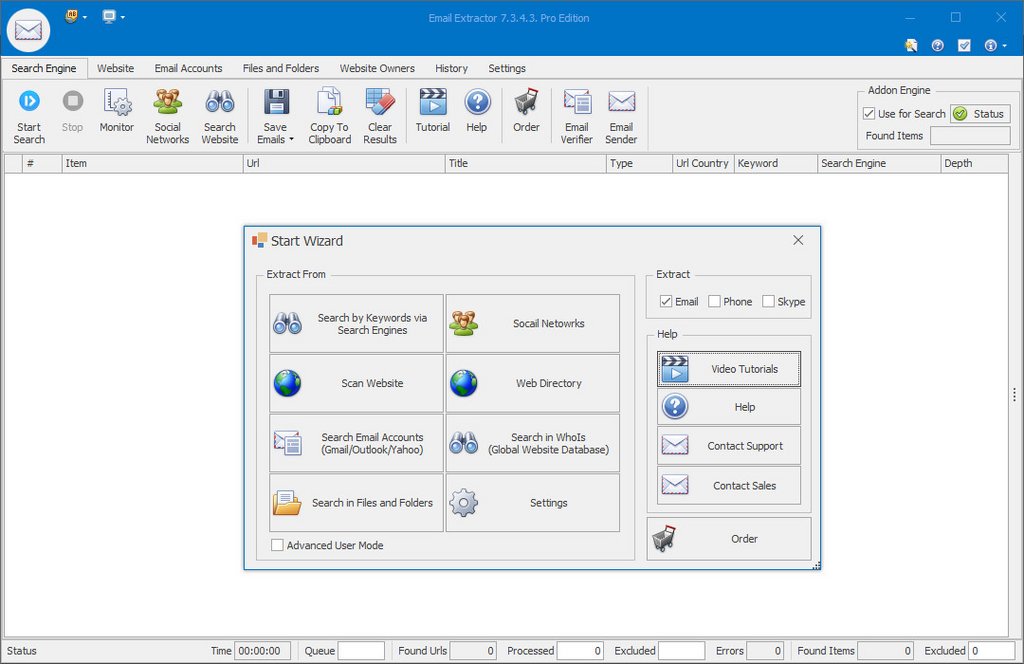Click the Time field showing 00:00:00
This screenshot has height=664, width=1024.
(x=262, y=651)
